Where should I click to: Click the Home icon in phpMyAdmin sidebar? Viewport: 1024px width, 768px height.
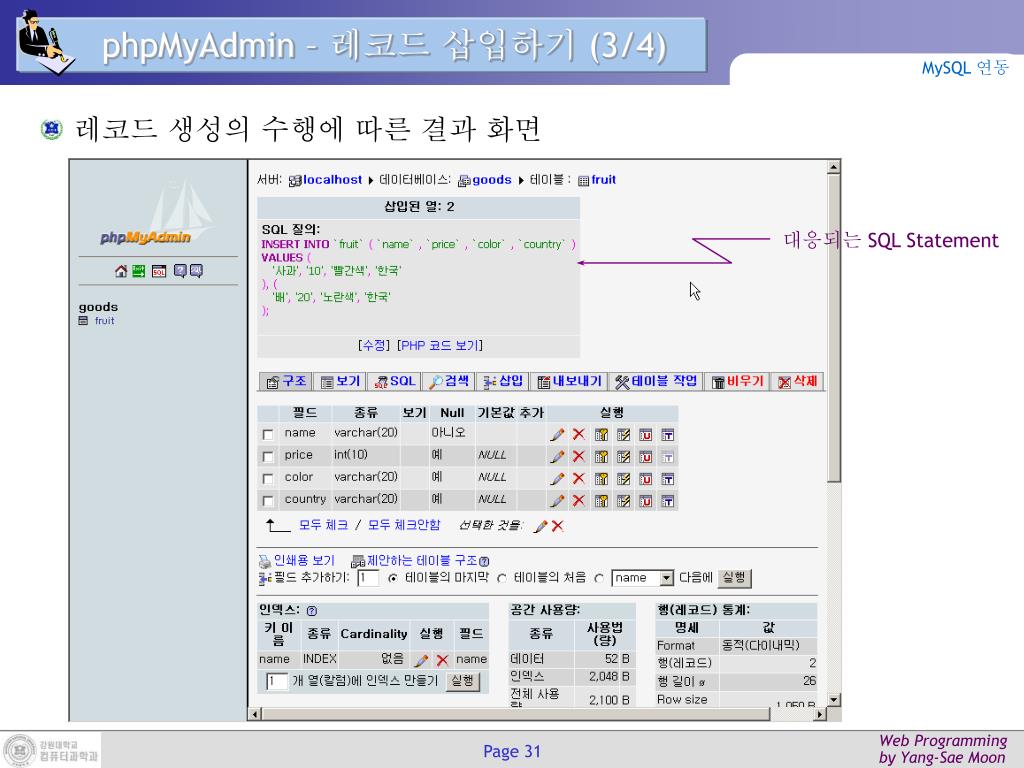pyautogui.click(x=121, y=271)
